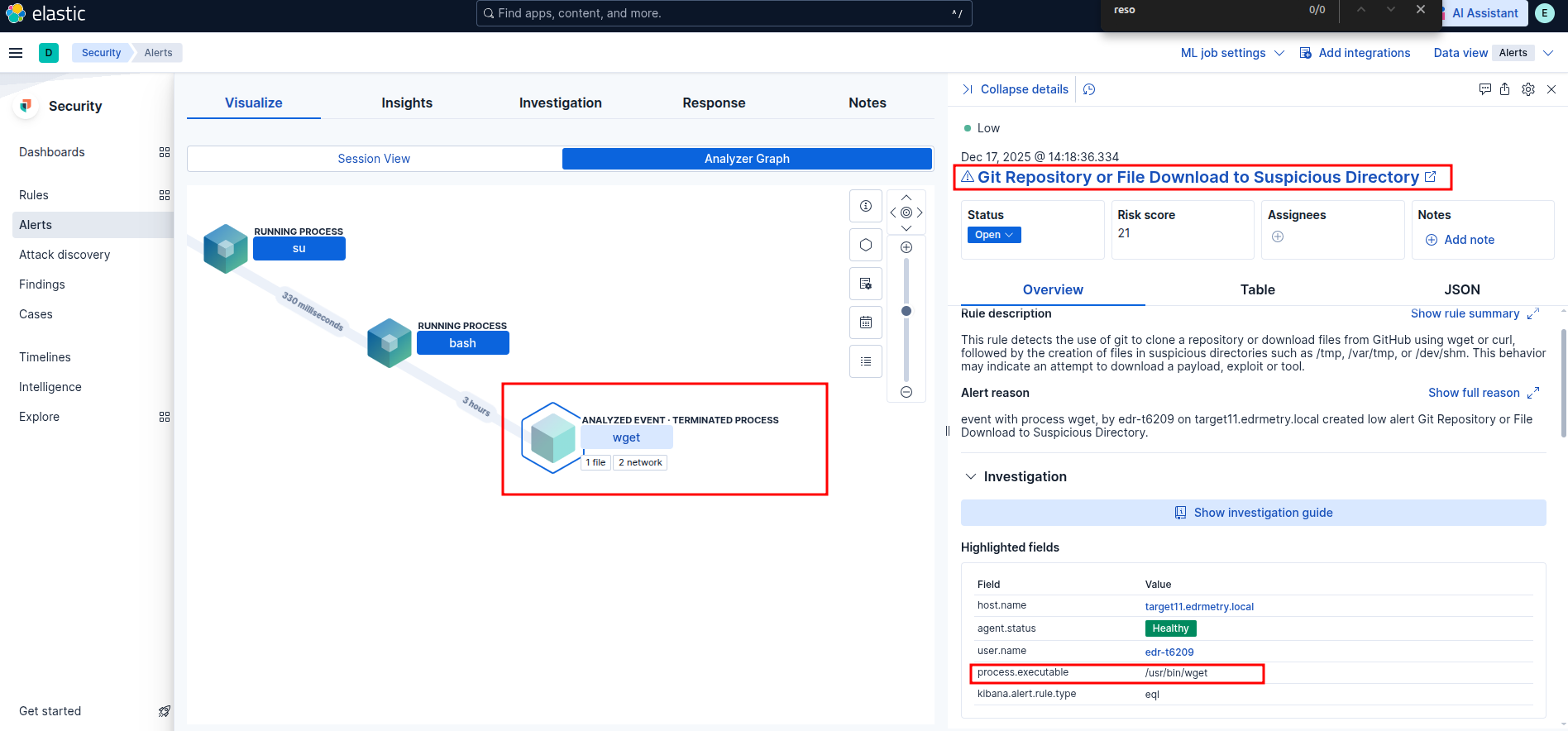Open the alert Status dropdown

[x=994, y=235]
